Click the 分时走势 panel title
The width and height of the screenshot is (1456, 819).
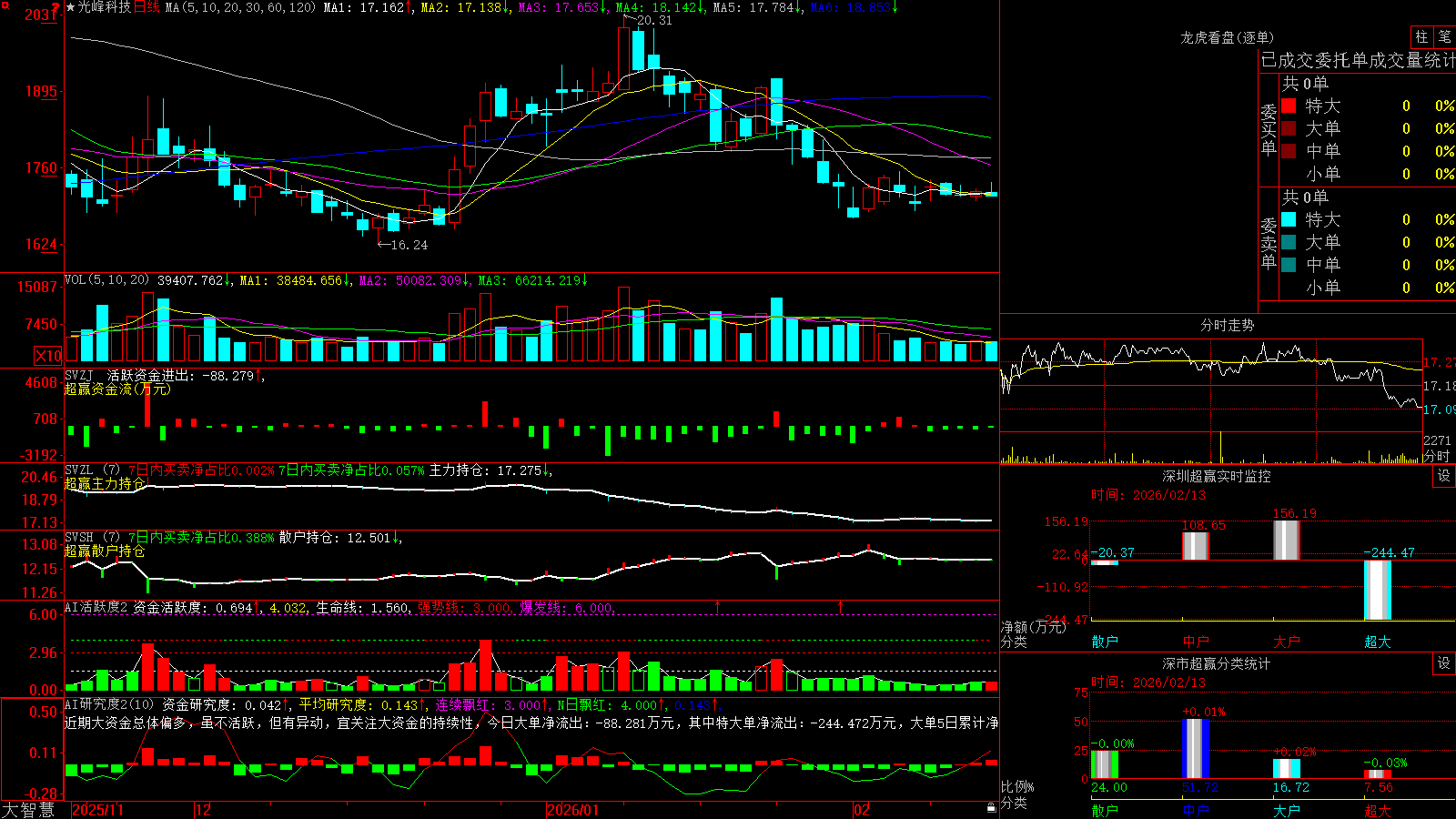point(1227,325)
